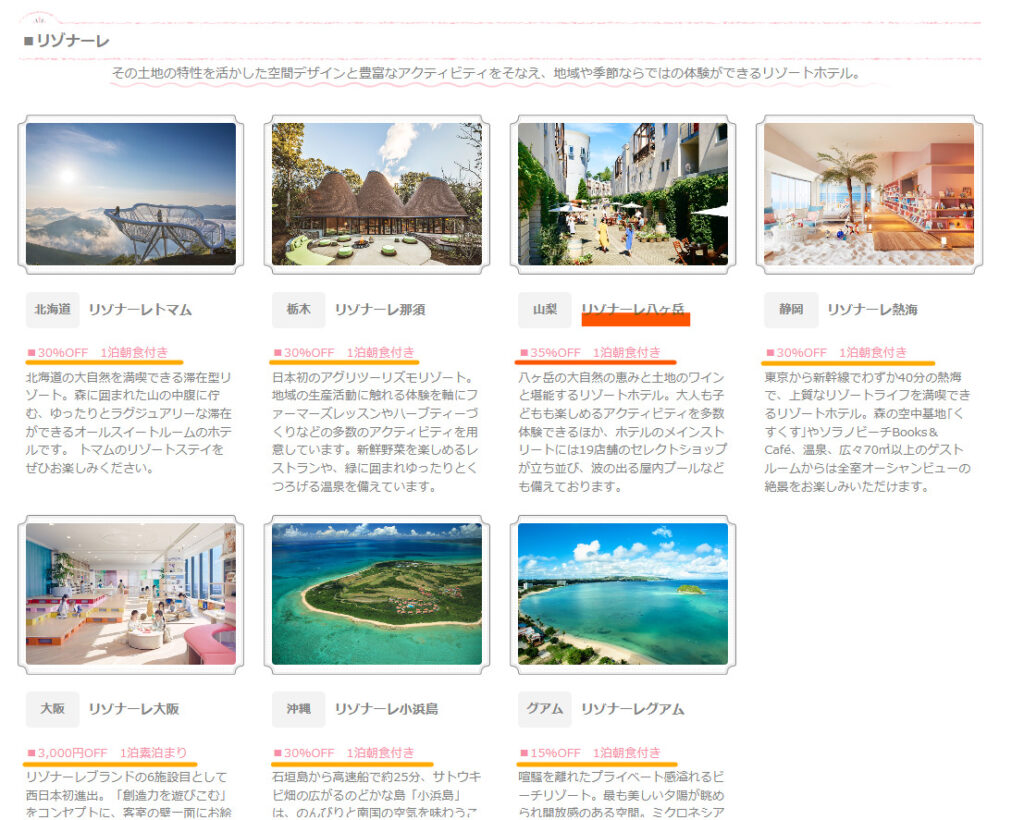1024x820 pixels.
Task: Click the リゾナーレトマム hotel name
Action: (x=140, y=310)
